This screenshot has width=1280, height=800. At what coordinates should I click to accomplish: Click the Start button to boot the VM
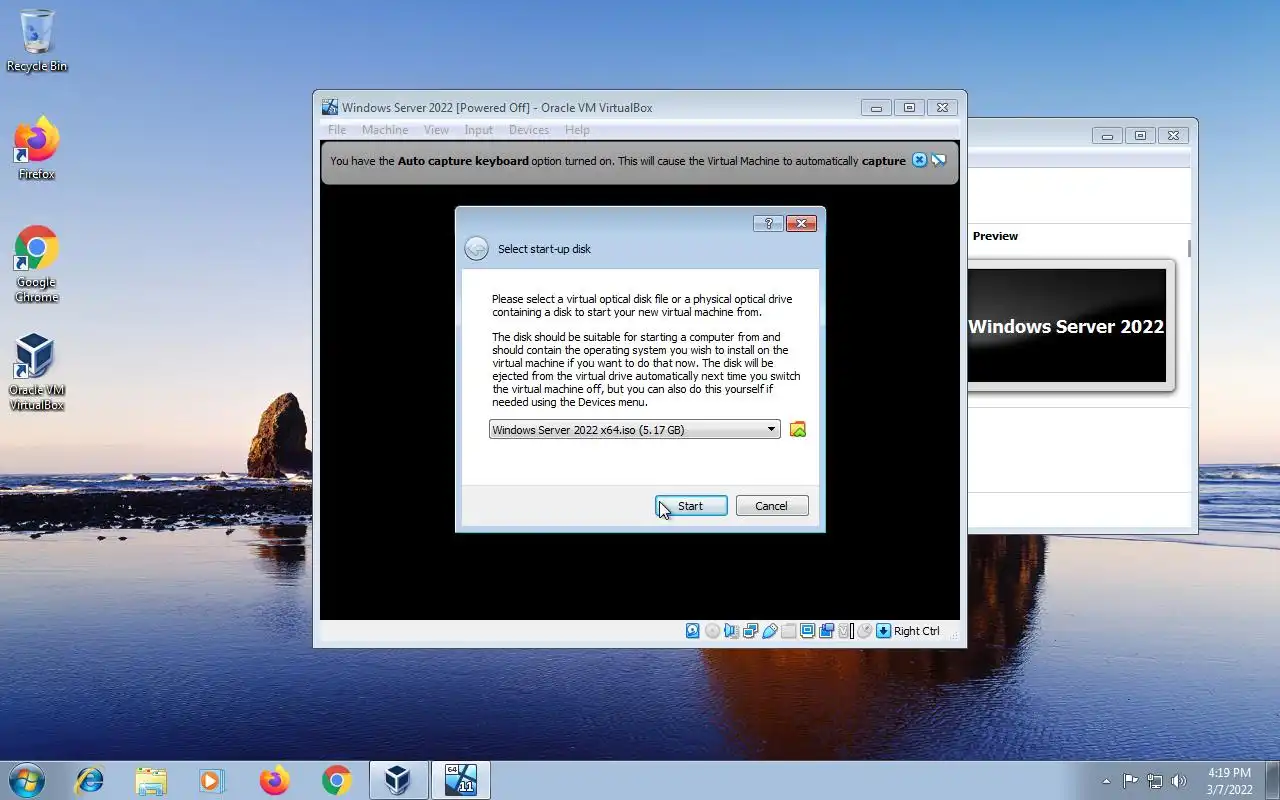pyautogui.click(x=691, y=506)
